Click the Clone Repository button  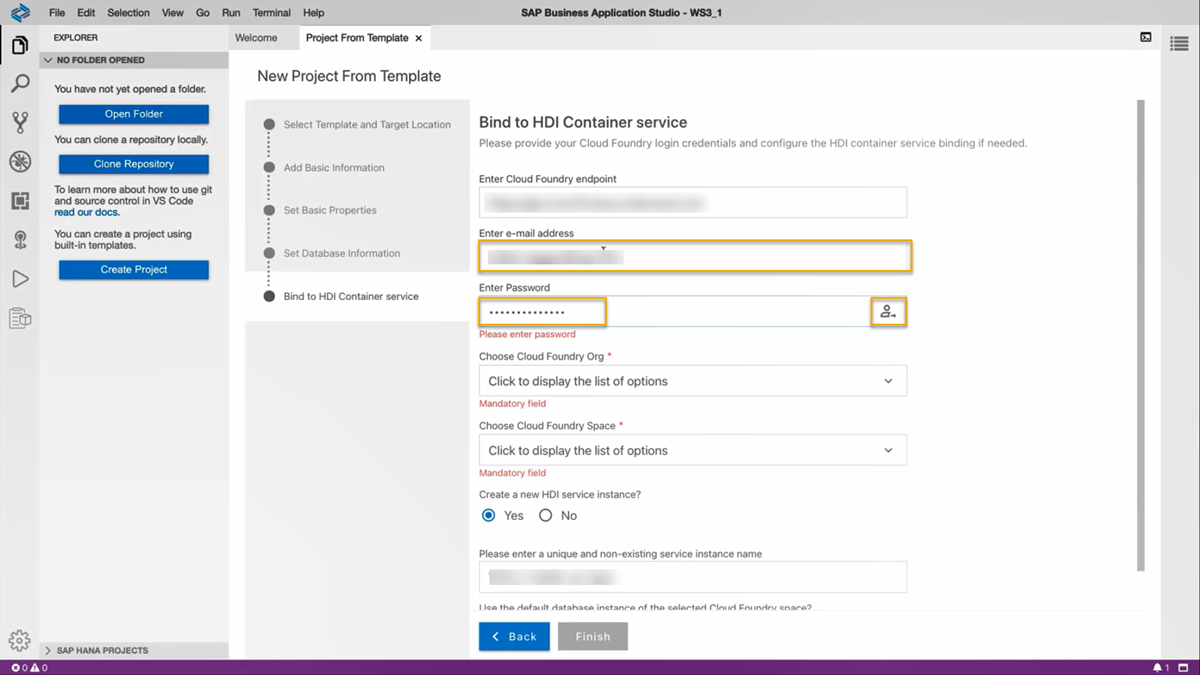(134, 164)
